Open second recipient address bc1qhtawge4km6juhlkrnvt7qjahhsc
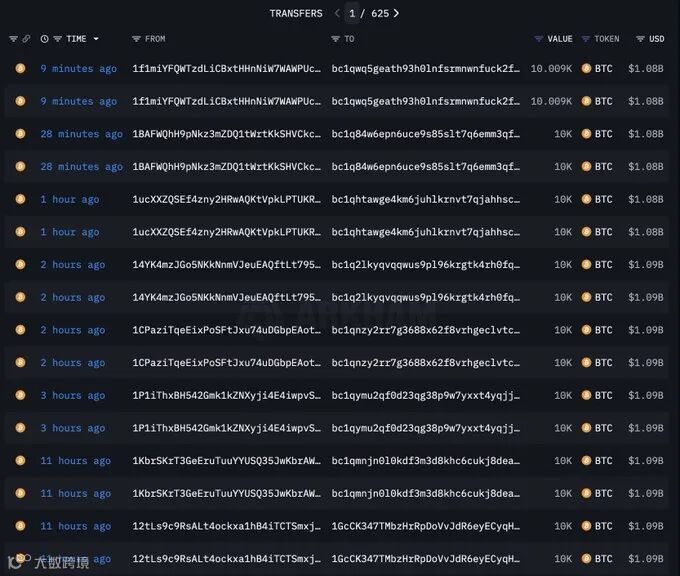The height and width of the screenshot is (576, 680). pyautogui.click(x=425, y=232)
